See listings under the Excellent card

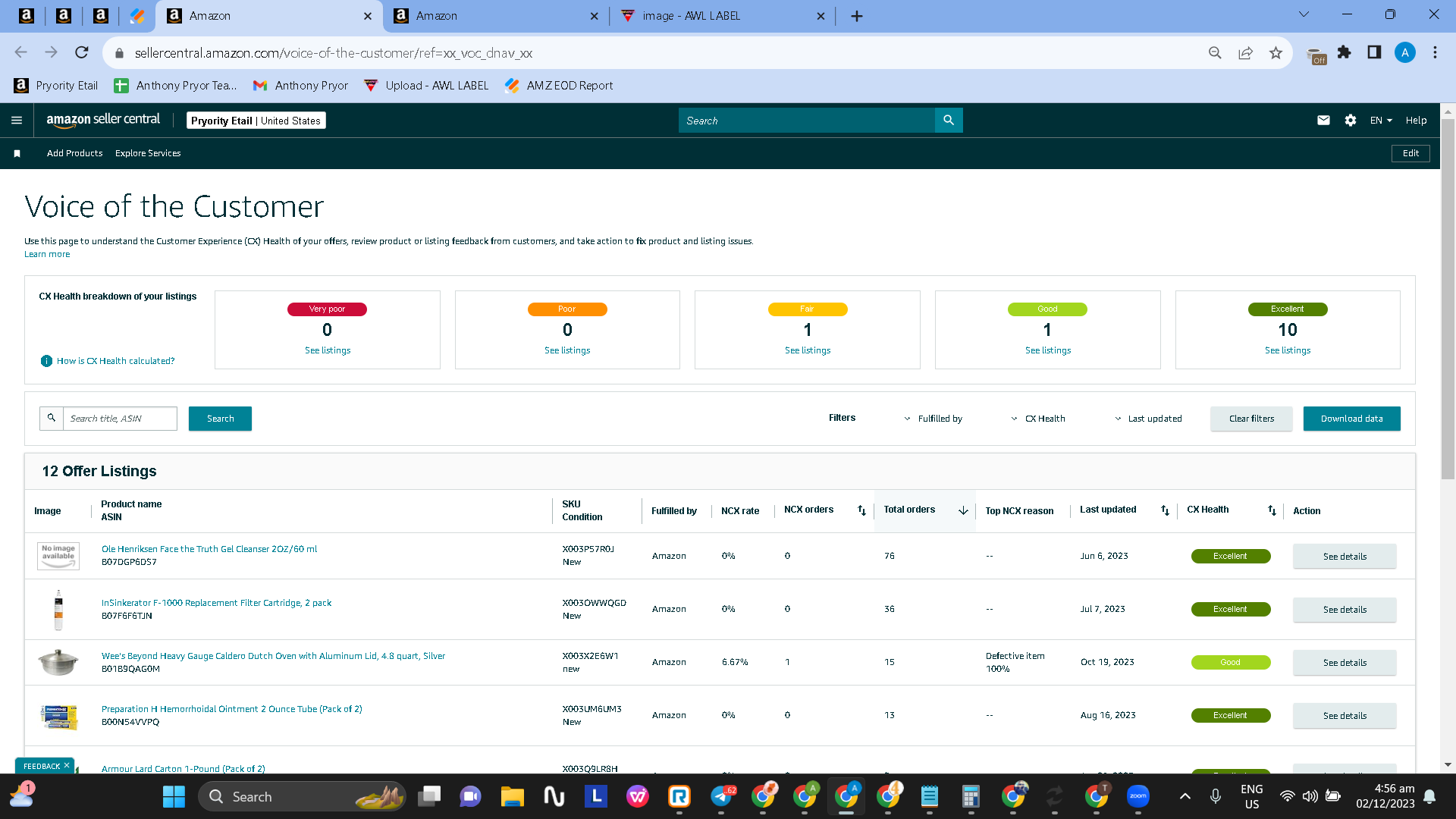point(1288,350)
